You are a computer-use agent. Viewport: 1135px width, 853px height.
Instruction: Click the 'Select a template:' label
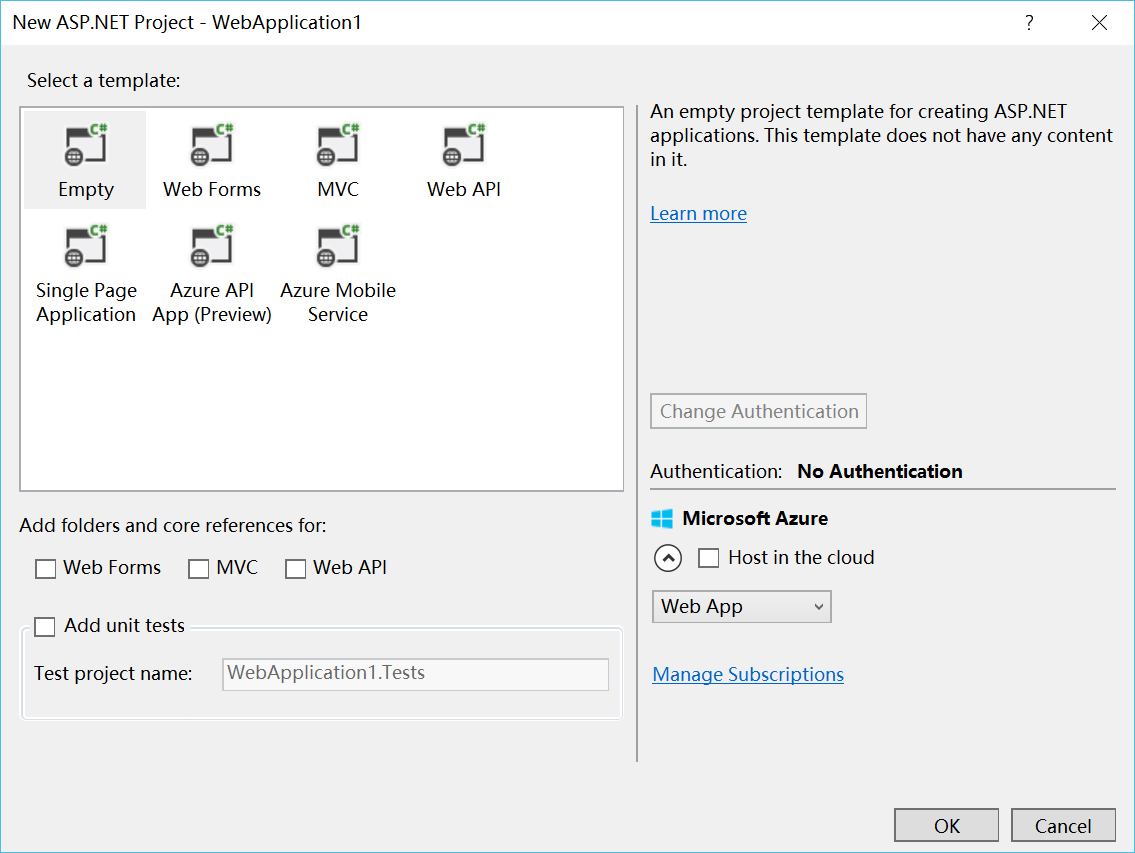pyautogui.click(x=104, y=80)
